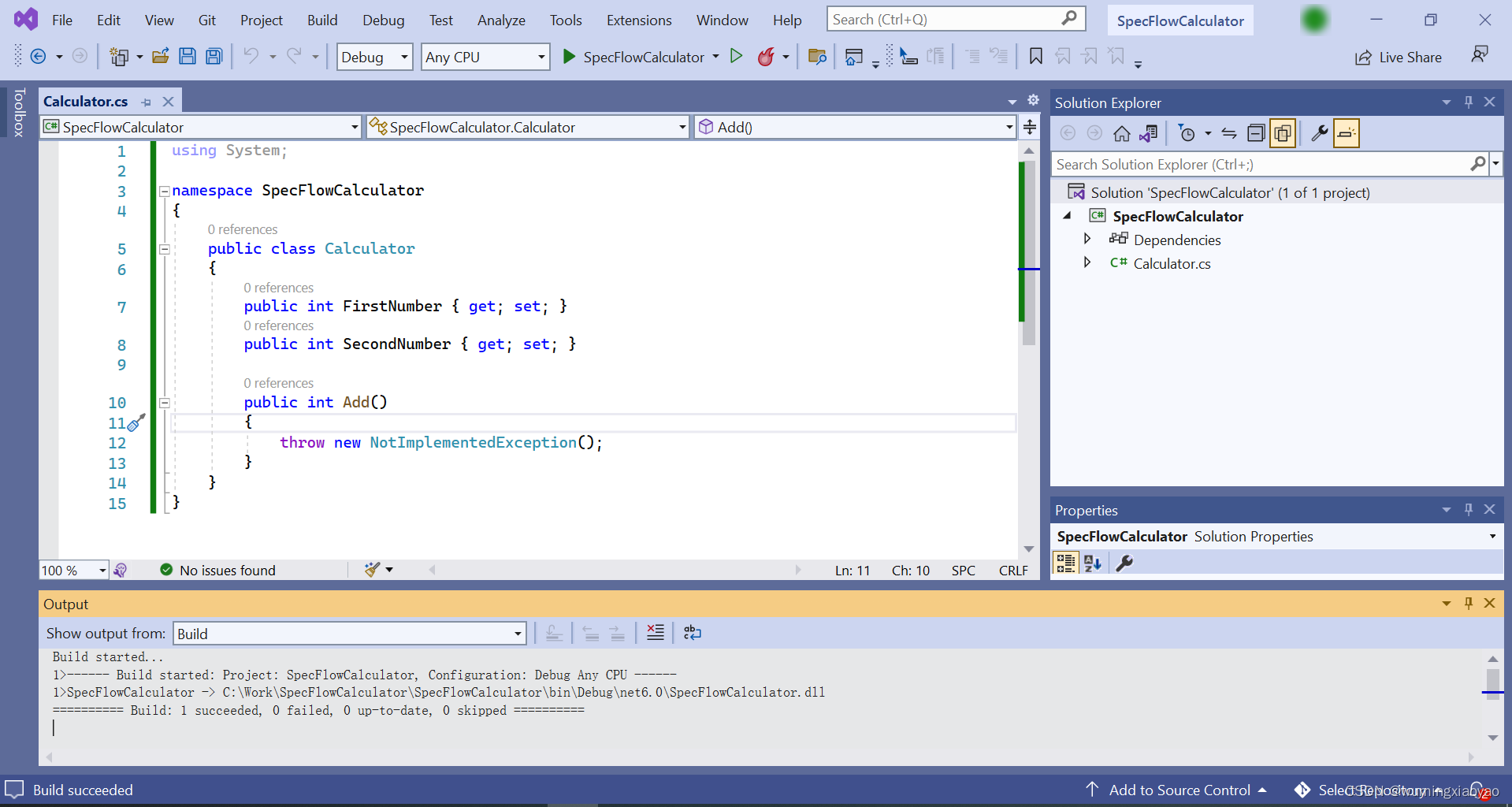Click the Save All icon
Screen dimensions: 1512x807
[x=214, y=56]
